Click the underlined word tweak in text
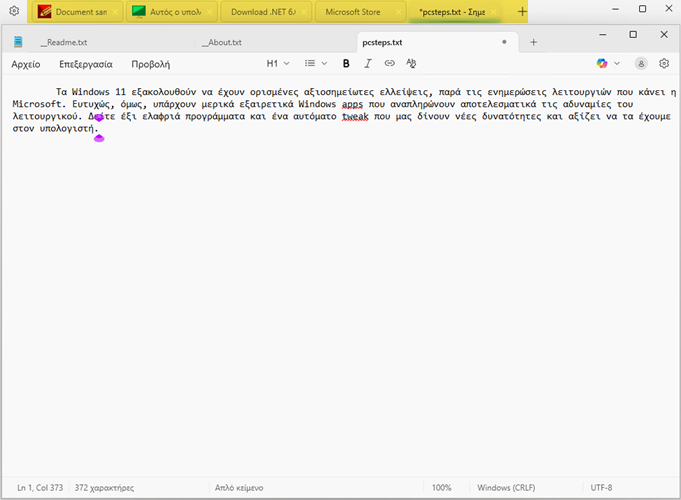 pos(355,116)
